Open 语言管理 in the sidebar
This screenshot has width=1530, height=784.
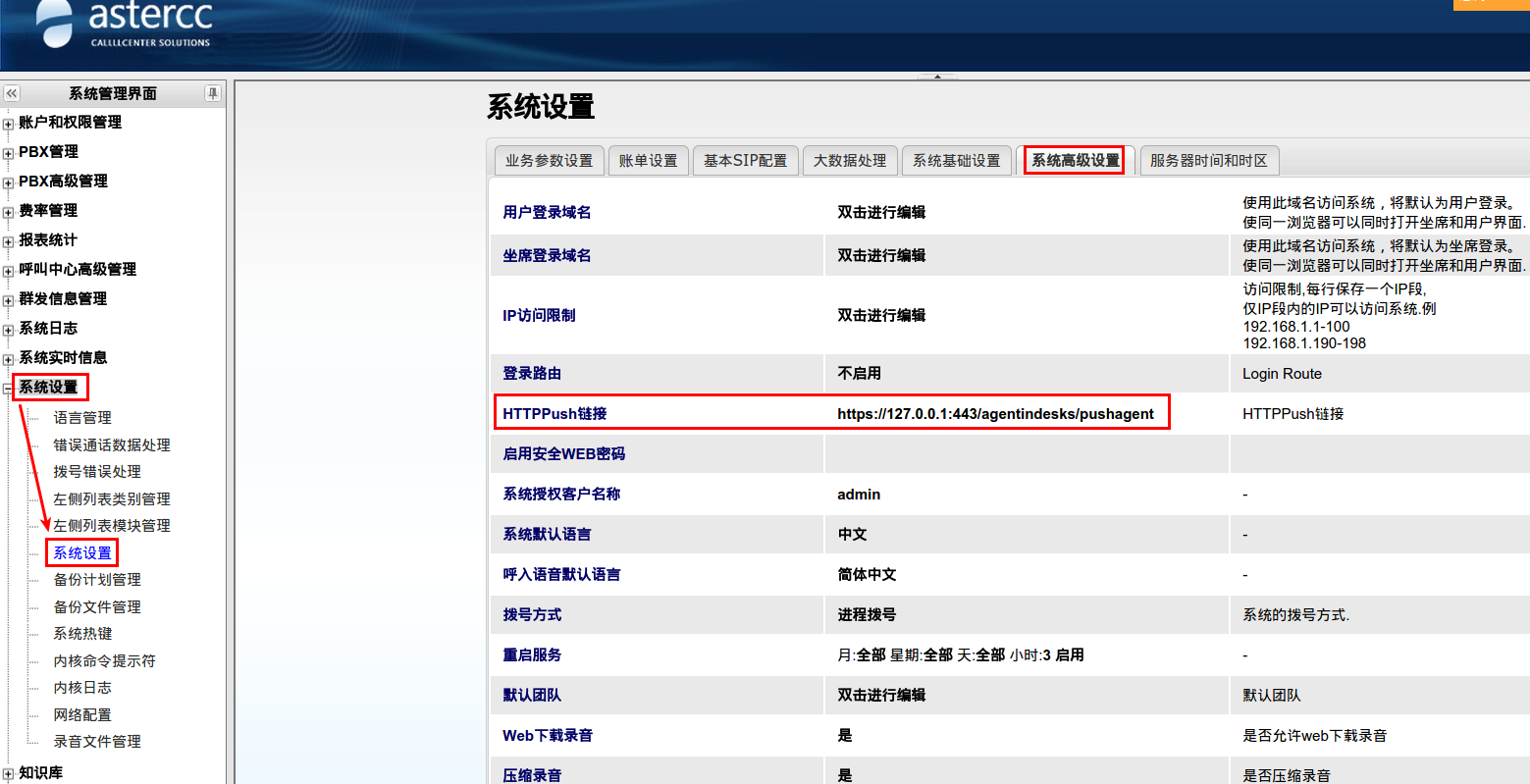point(82,418)
